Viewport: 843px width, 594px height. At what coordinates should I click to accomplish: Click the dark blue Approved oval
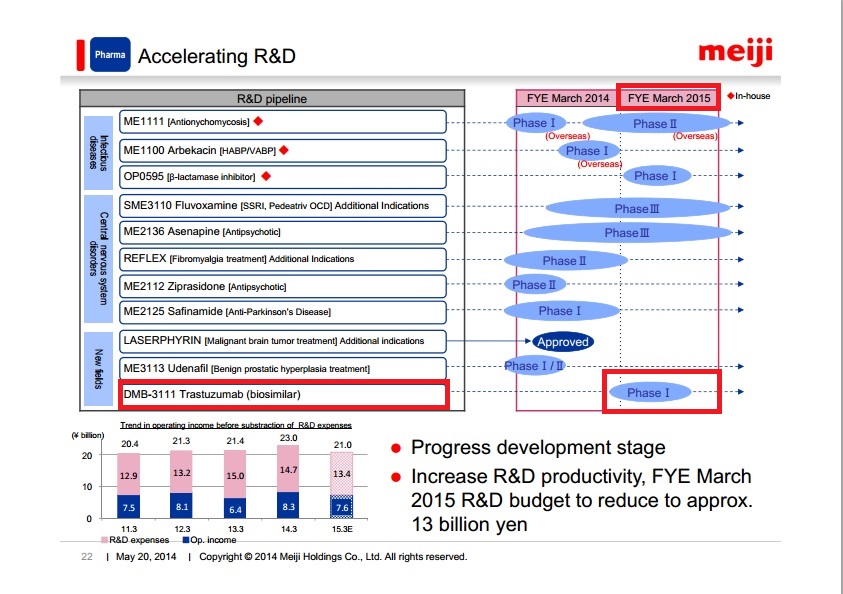click(562, 342)
